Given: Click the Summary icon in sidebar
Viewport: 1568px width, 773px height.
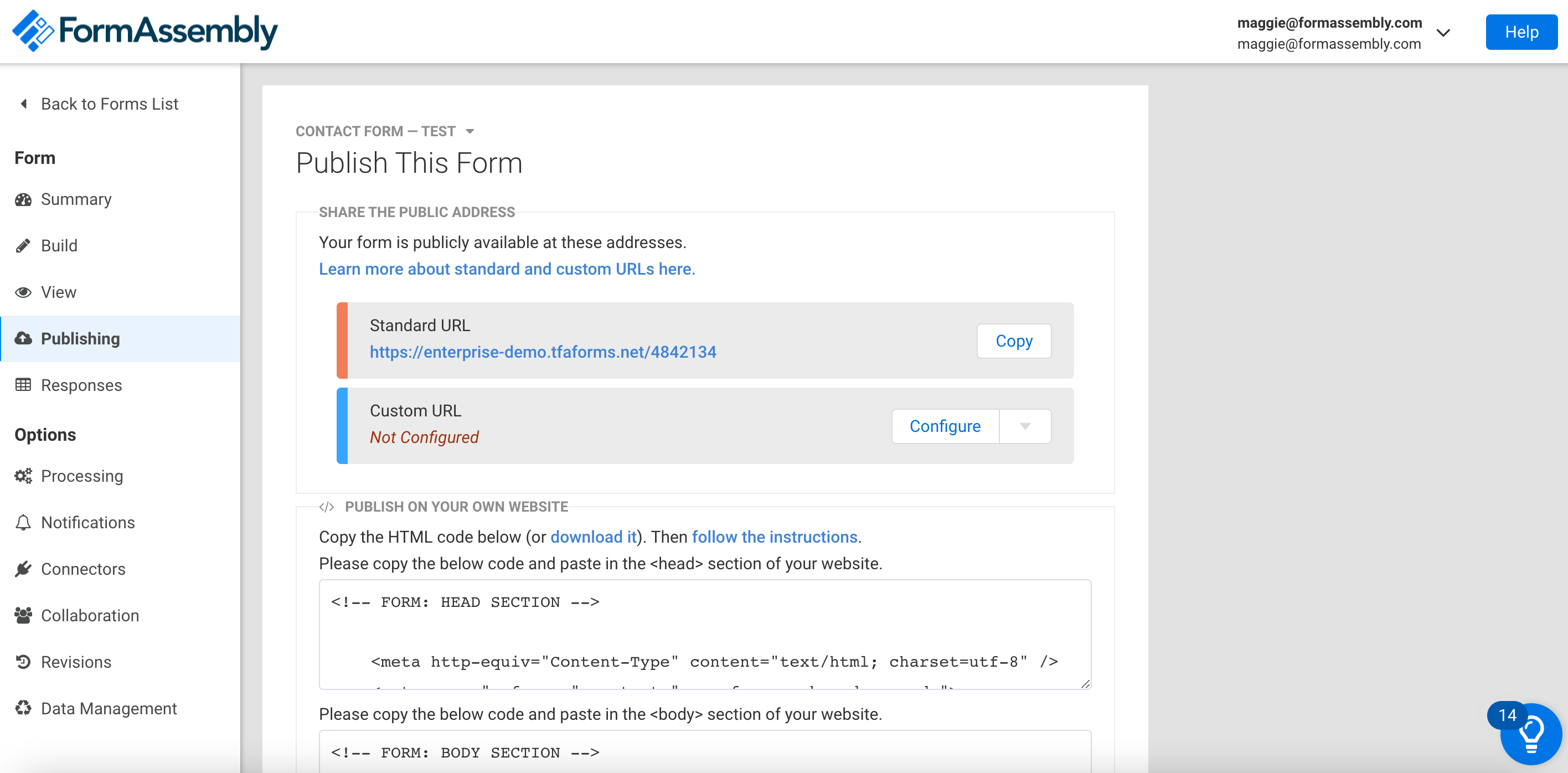Looking at the screenshot, I should [23, 199].
